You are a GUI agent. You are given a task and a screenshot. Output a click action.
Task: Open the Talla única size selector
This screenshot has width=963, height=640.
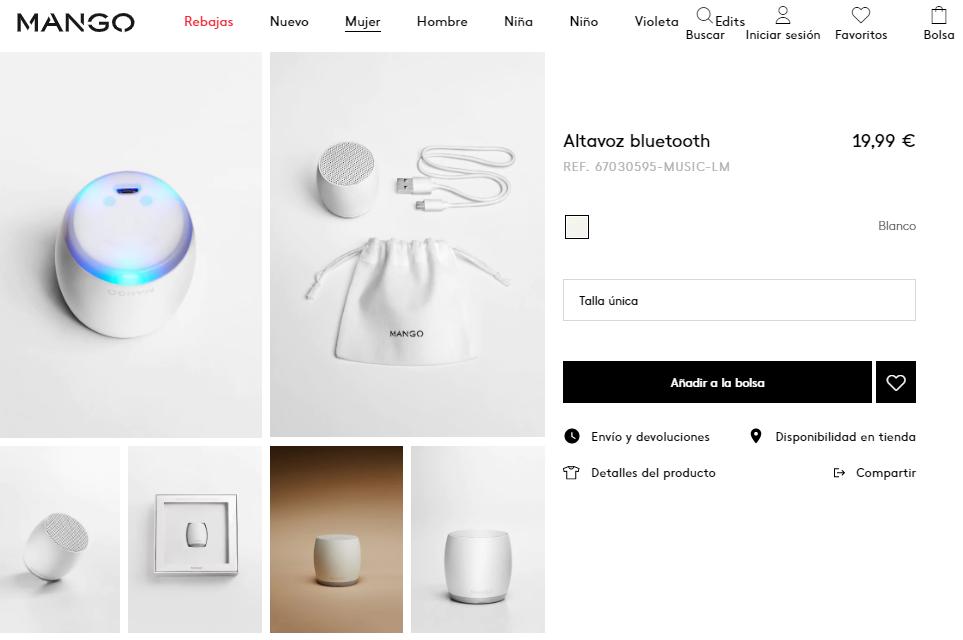(x=739, y=300)
